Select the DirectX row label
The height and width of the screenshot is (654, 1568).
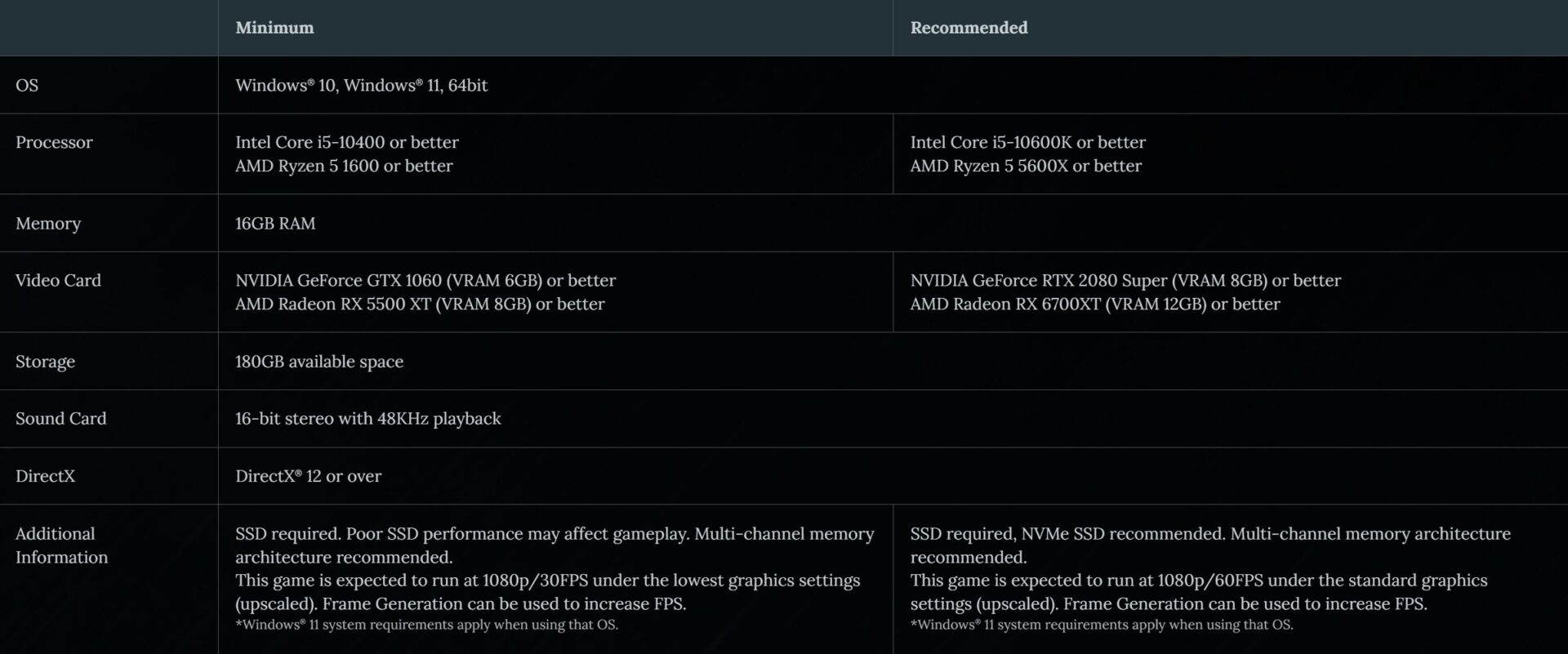coord(45,476)
